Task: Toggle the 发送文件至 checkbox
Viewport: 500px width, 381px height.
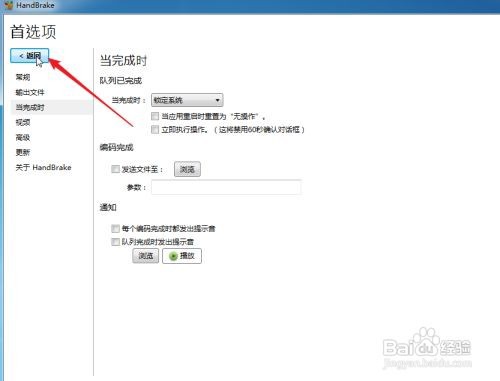Action: click(115, 169)
